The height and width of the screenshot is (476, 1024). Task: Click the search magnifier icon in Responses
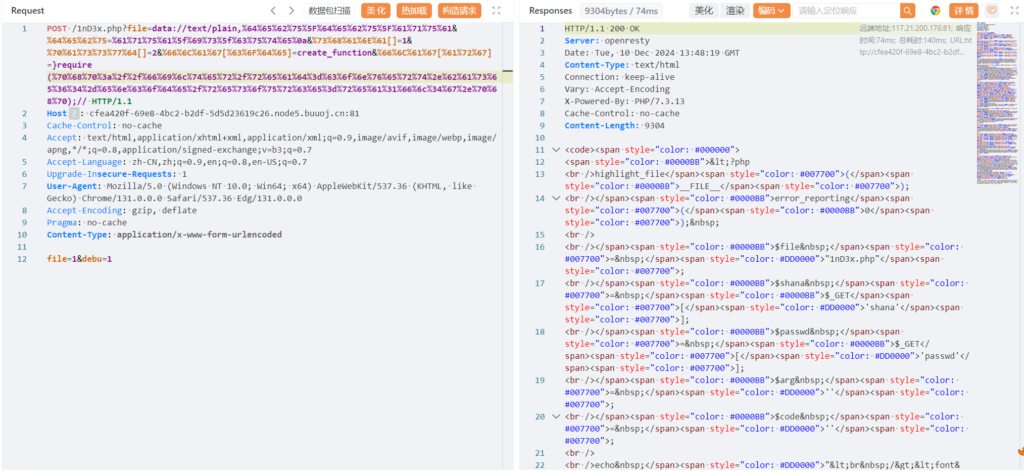coord(908,10)
